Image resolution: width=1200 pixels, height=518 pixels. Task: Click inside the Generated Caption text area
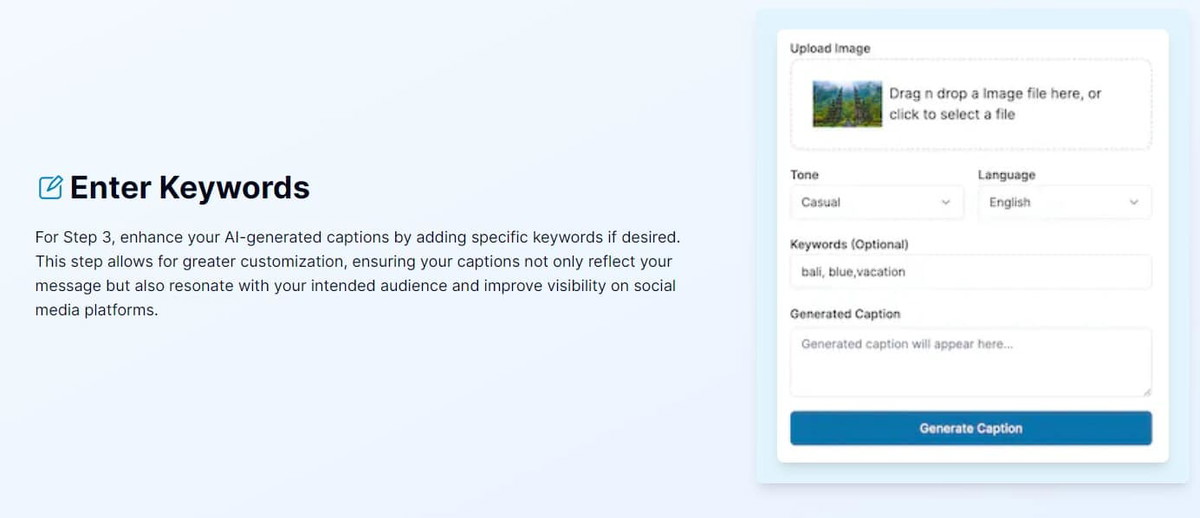click(970, 362)
